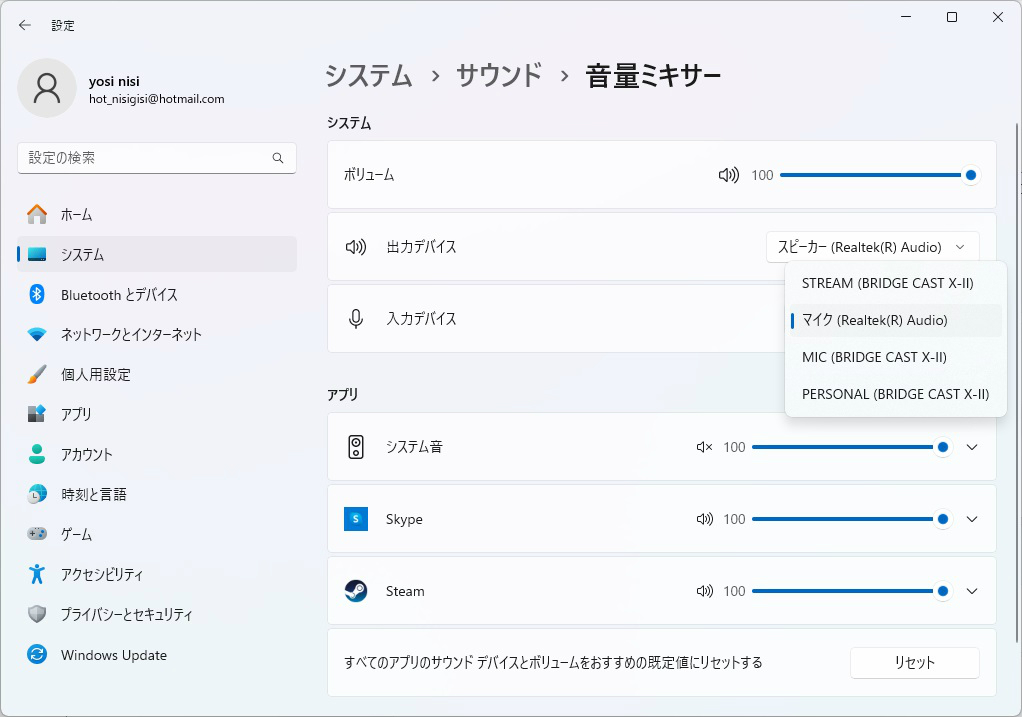This screenshot has width=1022, height=717.
Task: Open Windows Update page
Action: [113, 655]
